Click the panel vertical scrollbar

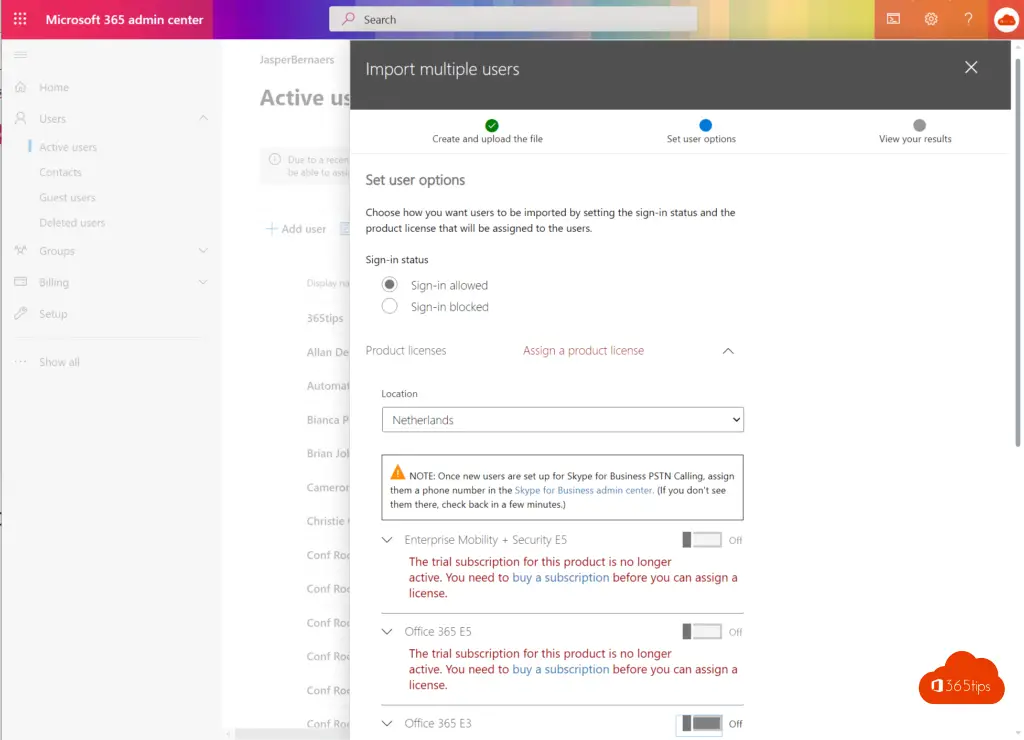pyautogui.click(x=1017, y=253)
